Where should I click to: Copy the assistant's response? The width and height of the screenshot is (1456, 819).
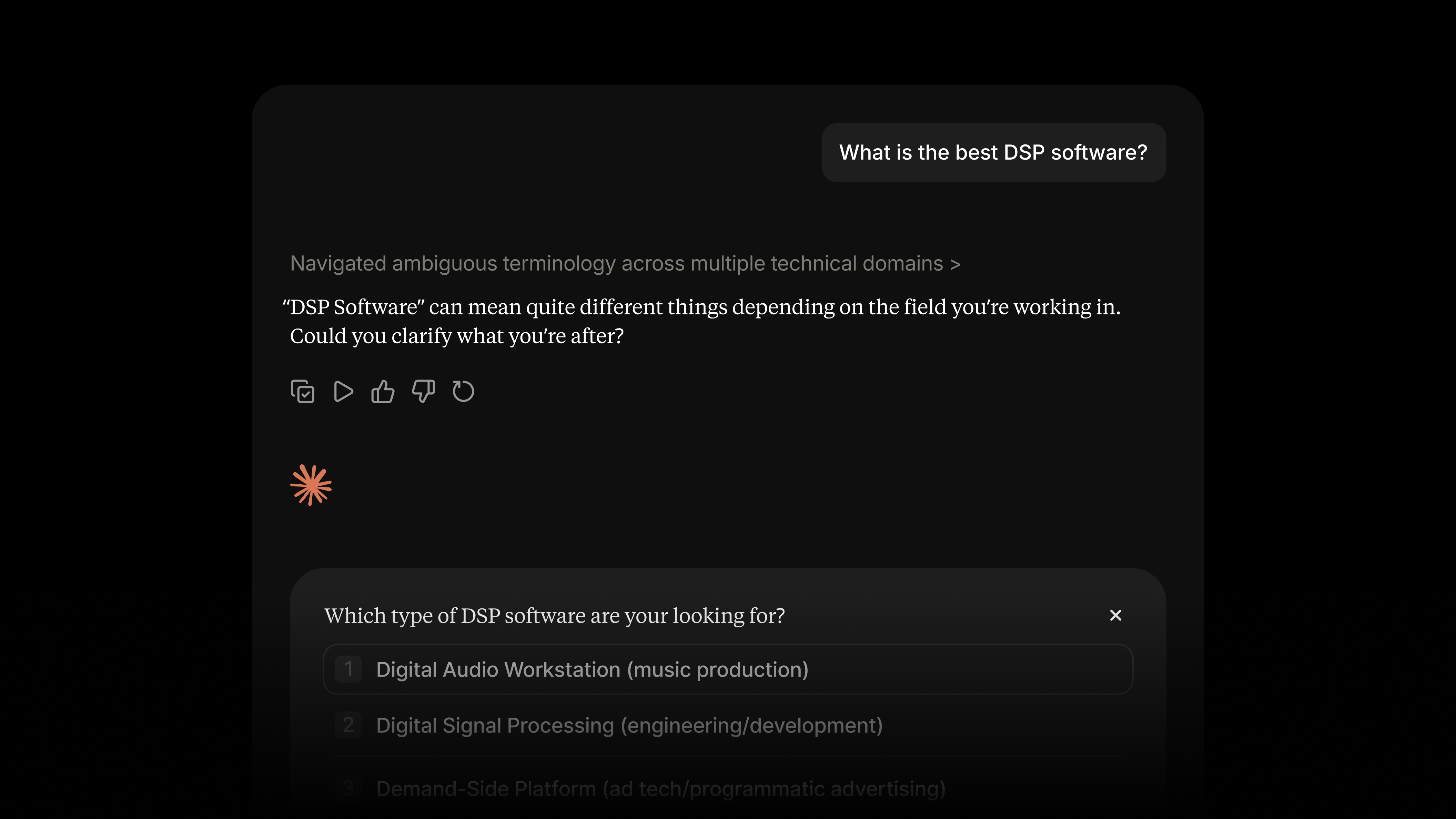(x=302, y=391)
